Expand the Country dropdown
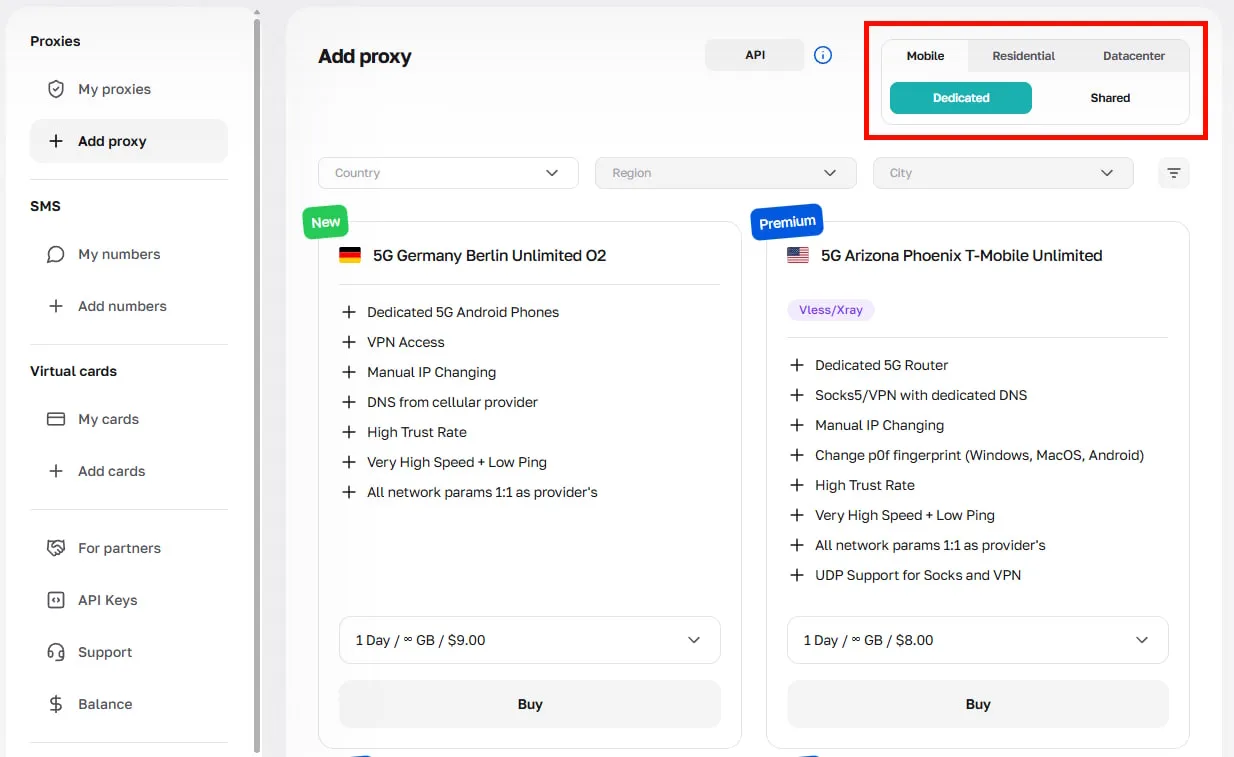 [x=448, y=173]
